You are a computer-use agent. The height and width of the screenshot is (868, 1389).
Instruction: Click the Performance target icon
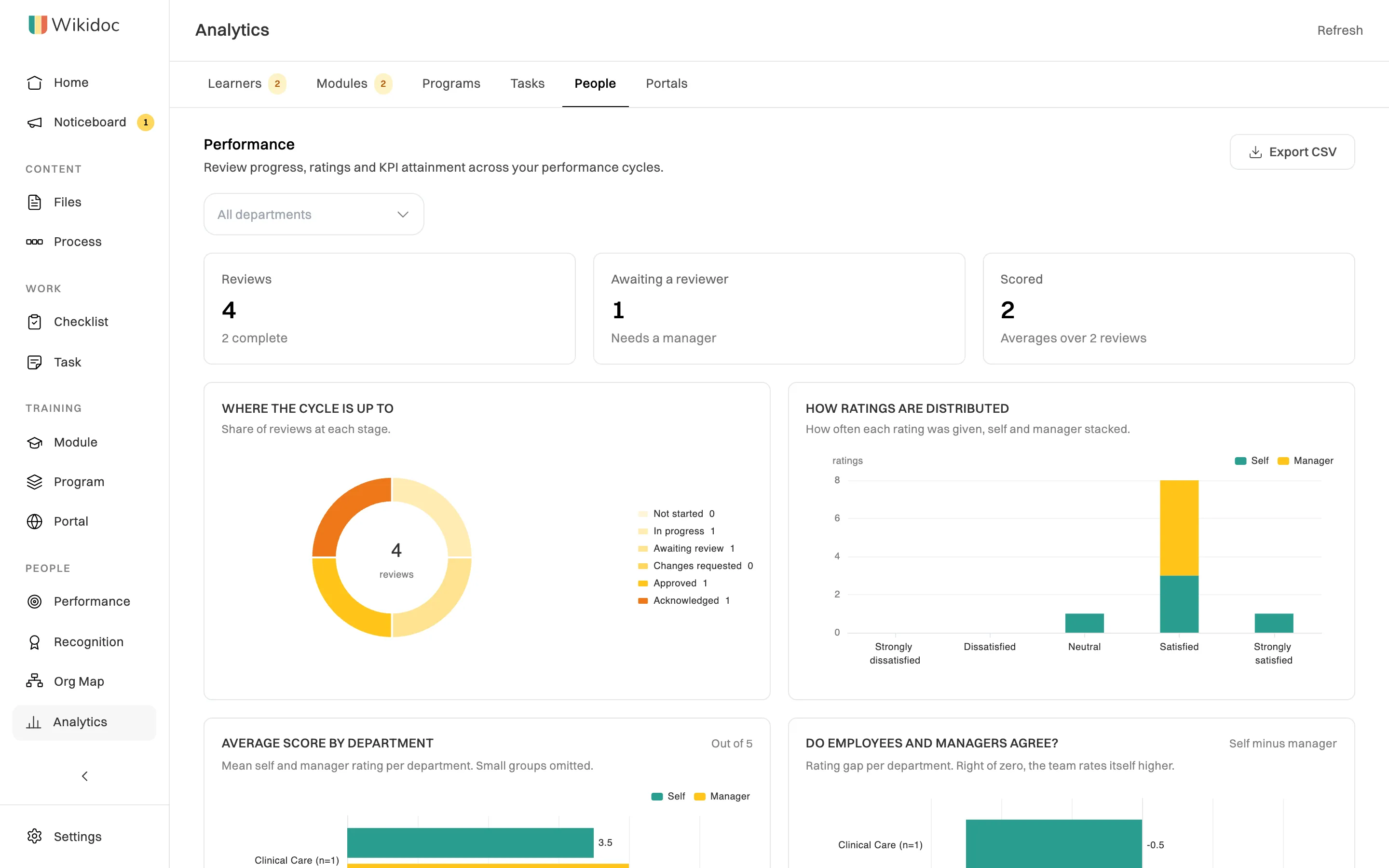[34, 601]
